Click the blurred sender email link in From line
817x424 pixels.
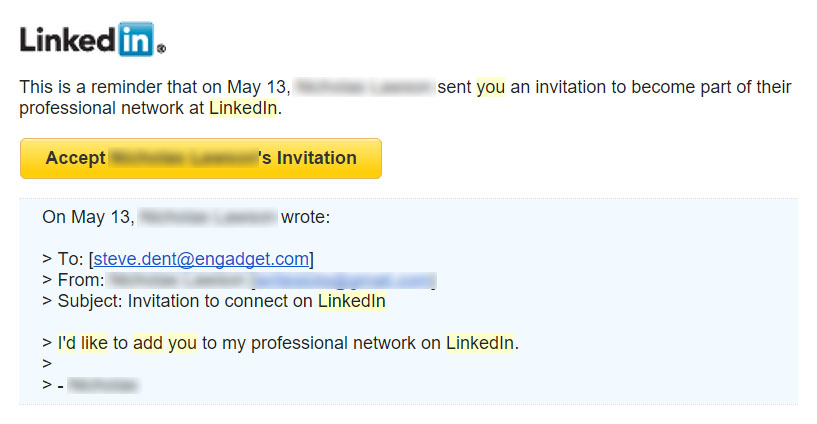(x=341, y=280)
